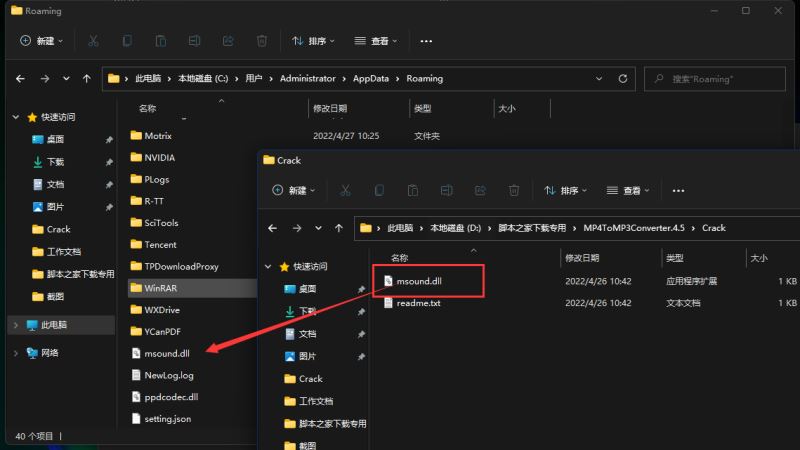
Task: Open the more options (...) menu in Crack window
Action: pyautogui.click(x=678, y=190)
